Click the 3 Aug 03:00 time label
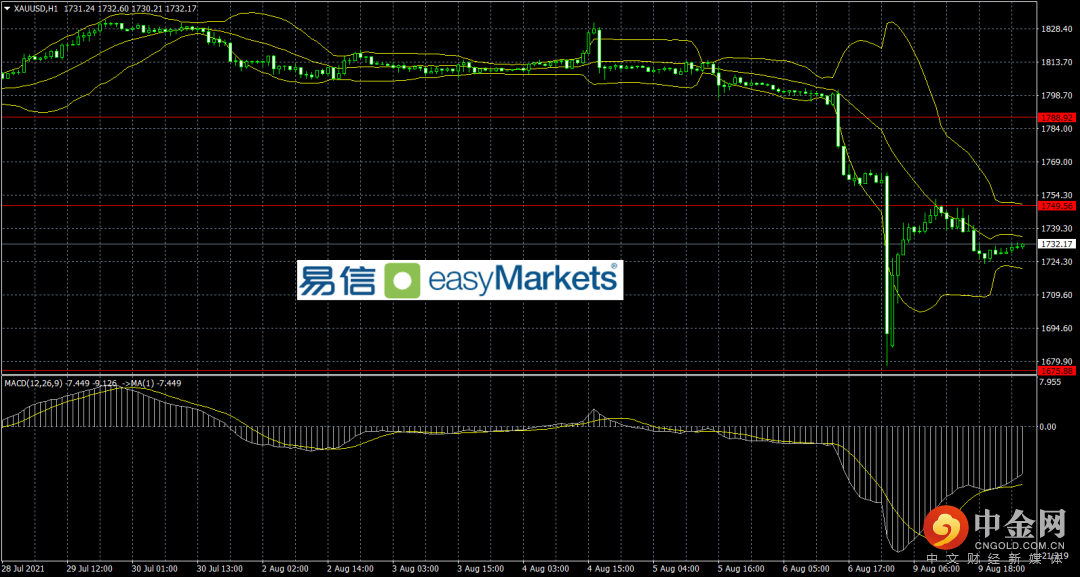This screenshot has width=1080, height=577. [416, 570]
